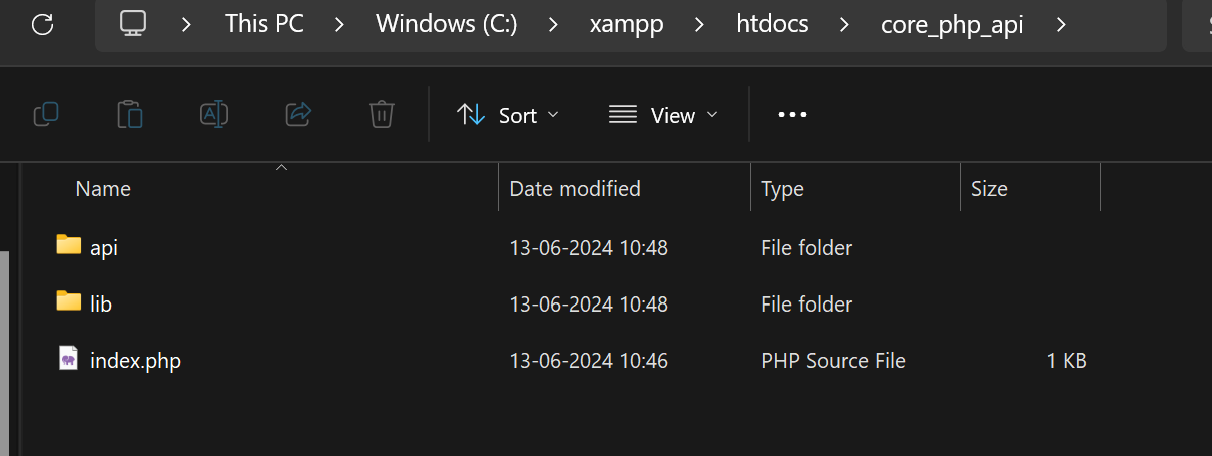Go to htdocs in breadcrumb
The height and width of the screenshot is (456, 1212).
(x=770, y=24)
